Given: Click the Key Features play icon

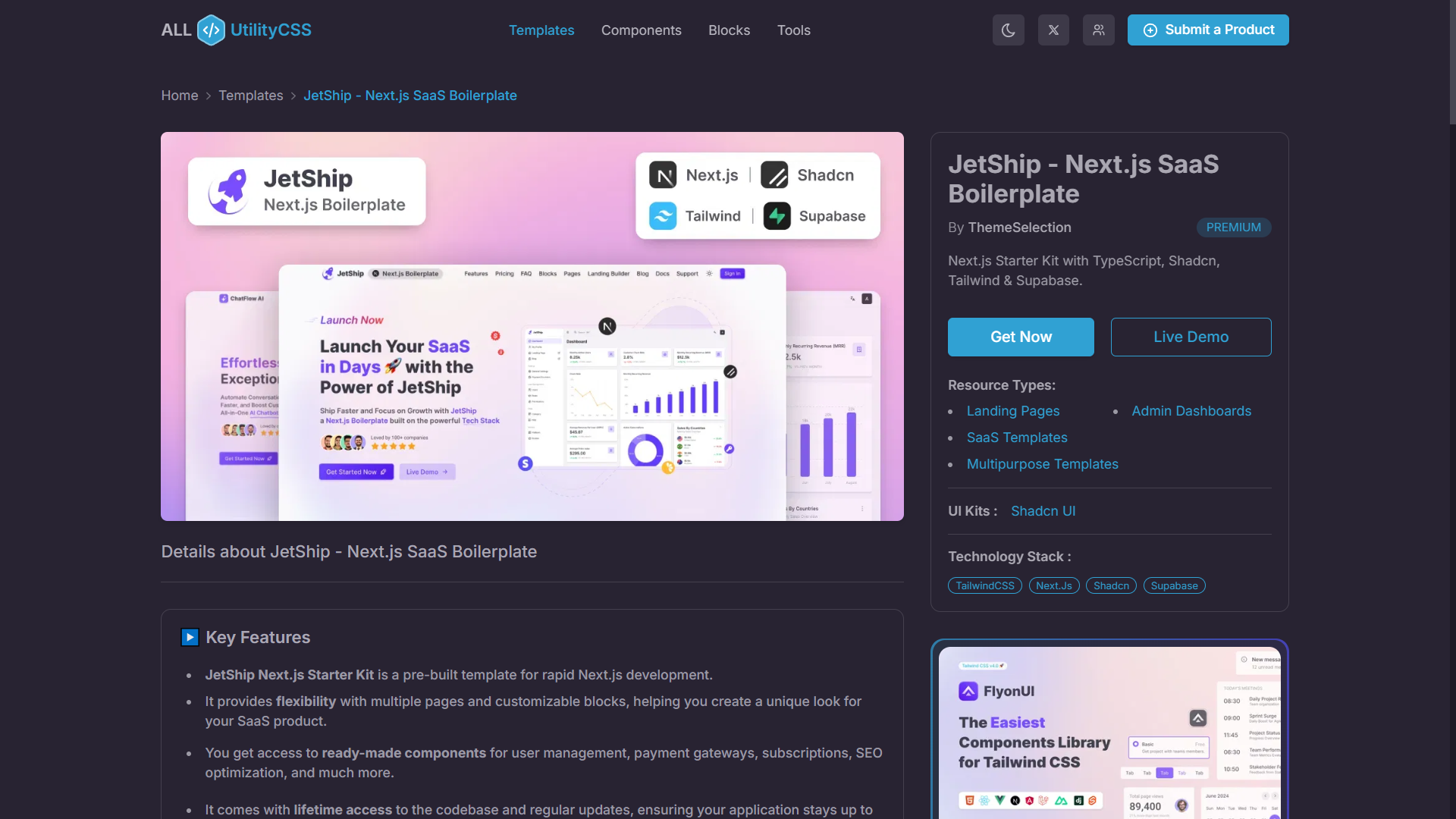Looking at the screenshot, I should point(190,637).
